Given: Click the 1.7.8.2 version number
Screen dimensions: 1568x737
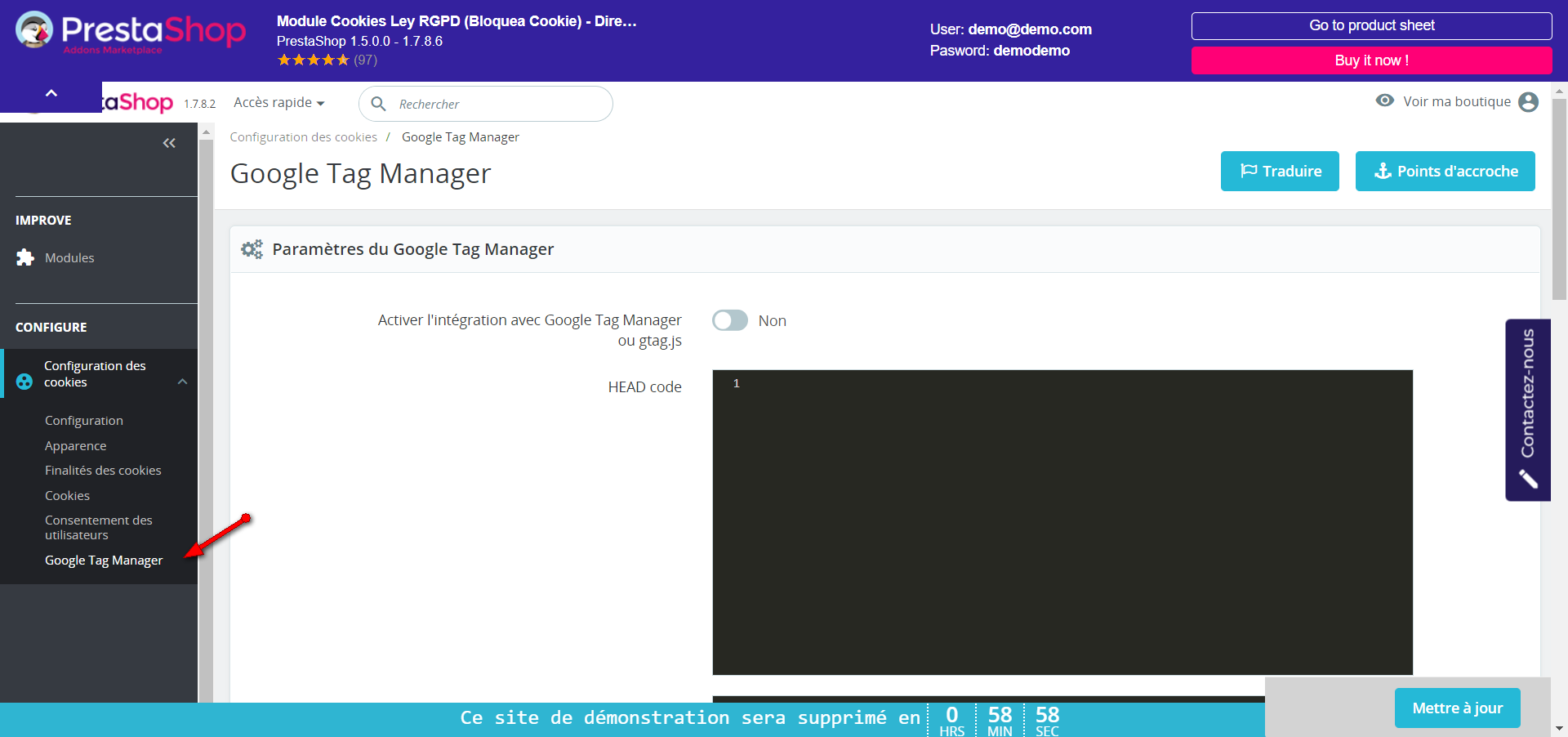Looking at the screenshot, I should [x=200, y=104].
